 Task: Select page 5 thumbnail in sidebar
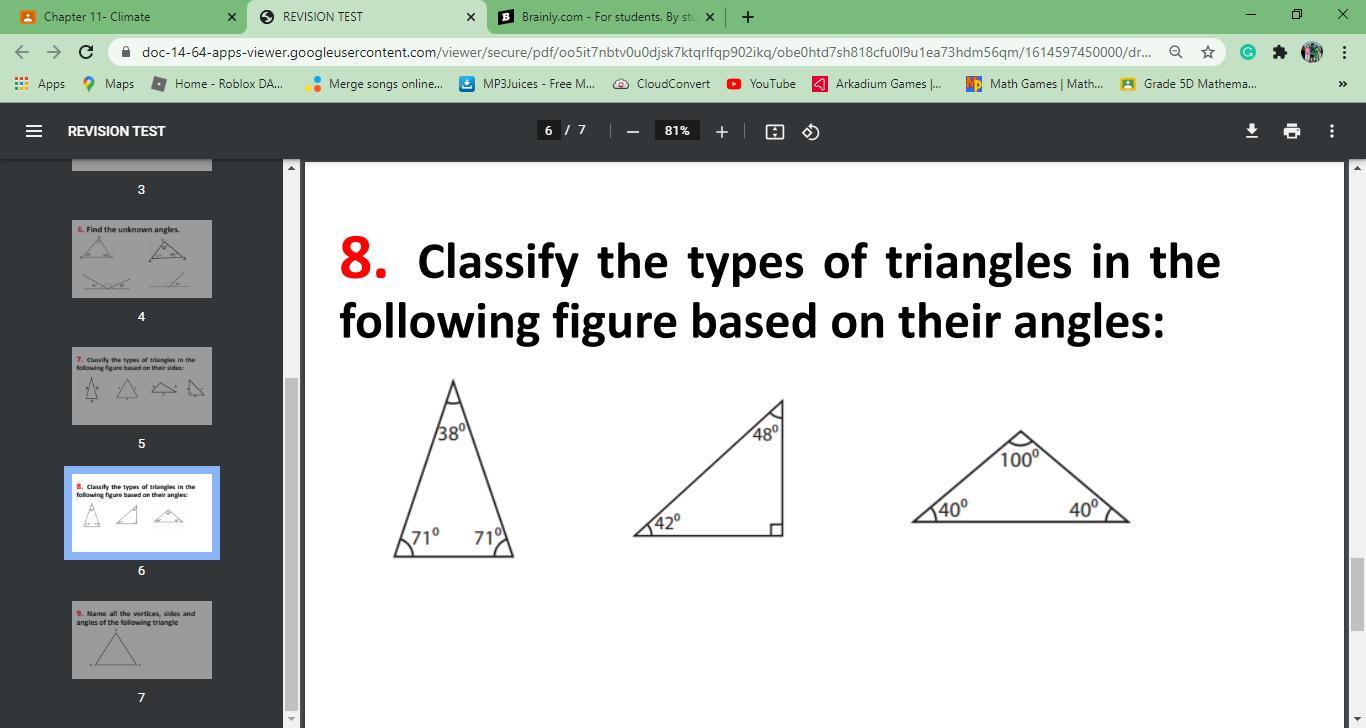coord(142,386)
